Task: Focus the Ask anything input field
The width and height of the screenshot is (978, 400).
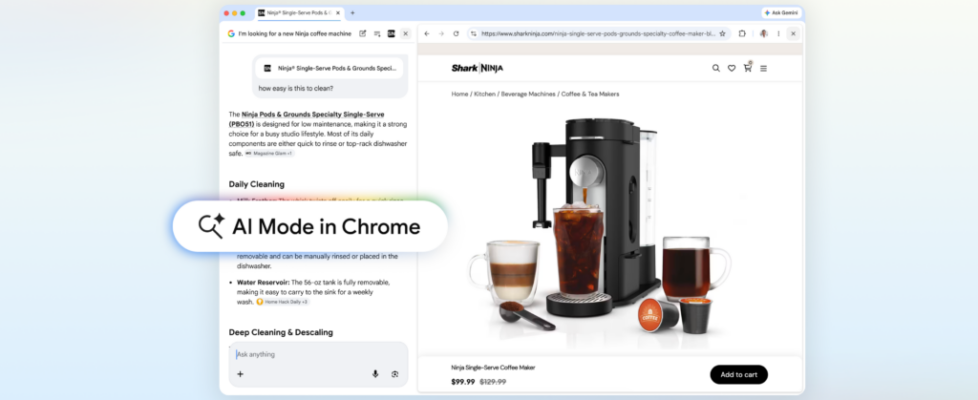Action: point(310,354)
